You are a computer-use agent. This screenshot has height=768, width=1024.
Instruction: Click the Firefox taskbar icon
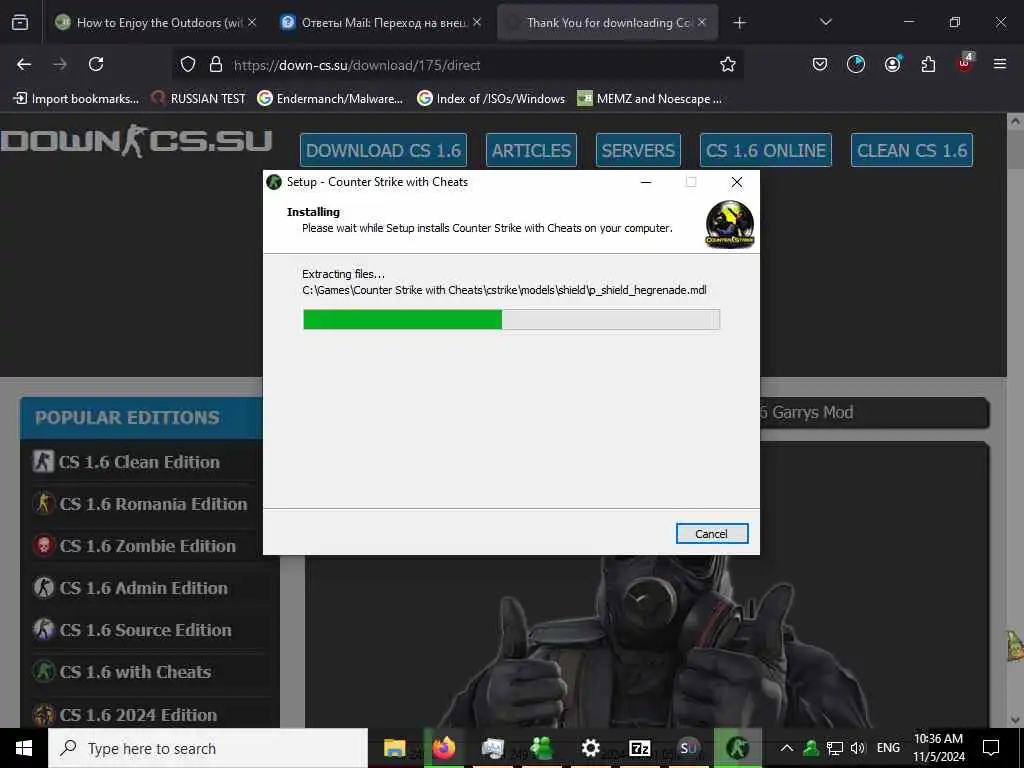[443, 748]
